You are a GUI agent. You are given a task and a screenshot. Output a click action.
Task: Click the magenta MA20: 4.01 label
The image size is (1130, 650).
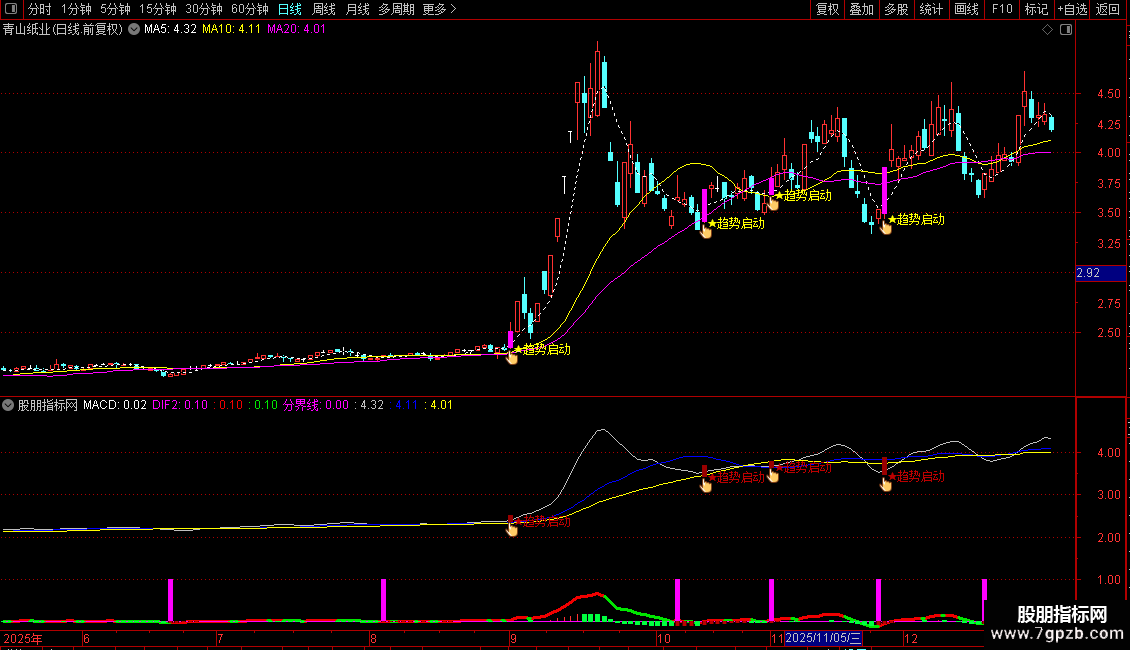click(296, 30)
